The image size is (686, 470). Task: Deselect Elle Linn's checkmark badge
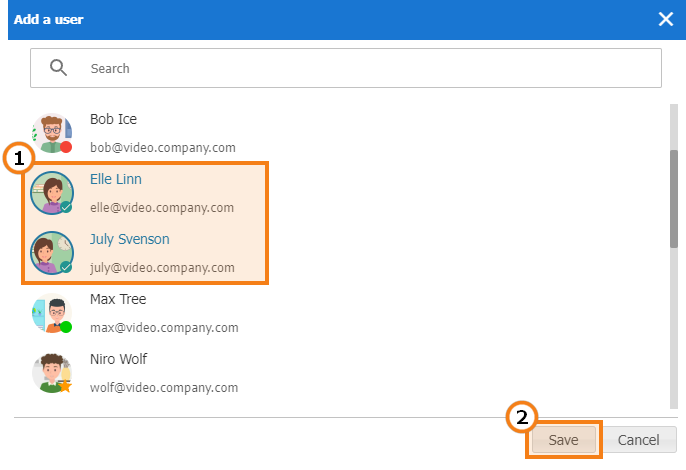[66, 207]
